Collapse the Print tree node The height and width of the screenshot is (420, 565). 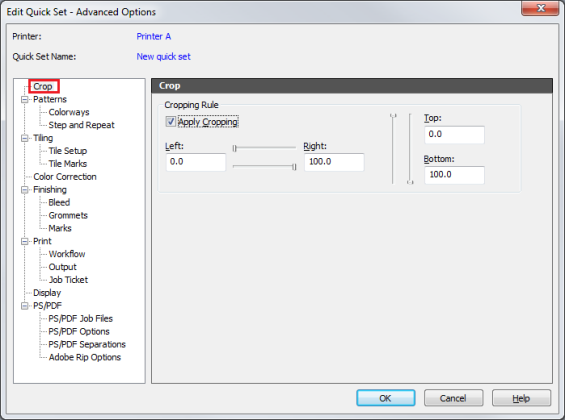25,241
